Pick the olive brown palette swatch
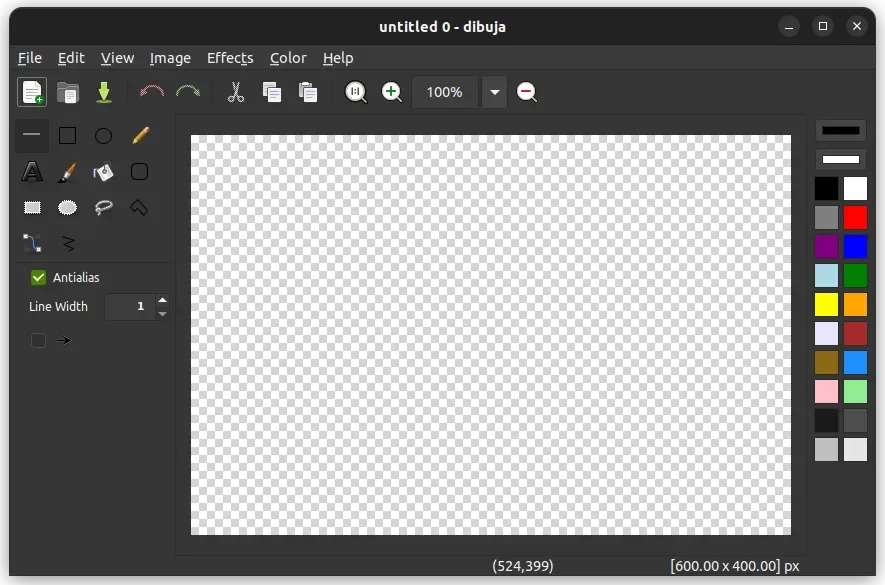 pos(826,363)
